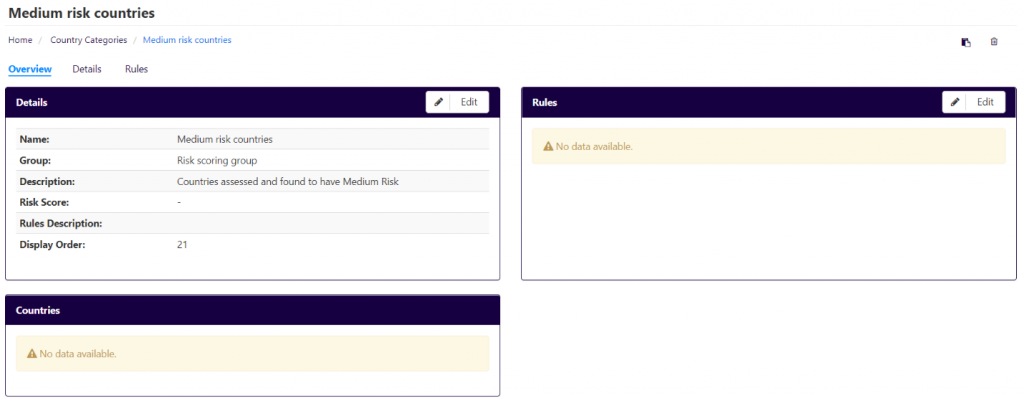Click the 'Group:' field label
Screen dimensions: 1024x398
tap(35, 160)
